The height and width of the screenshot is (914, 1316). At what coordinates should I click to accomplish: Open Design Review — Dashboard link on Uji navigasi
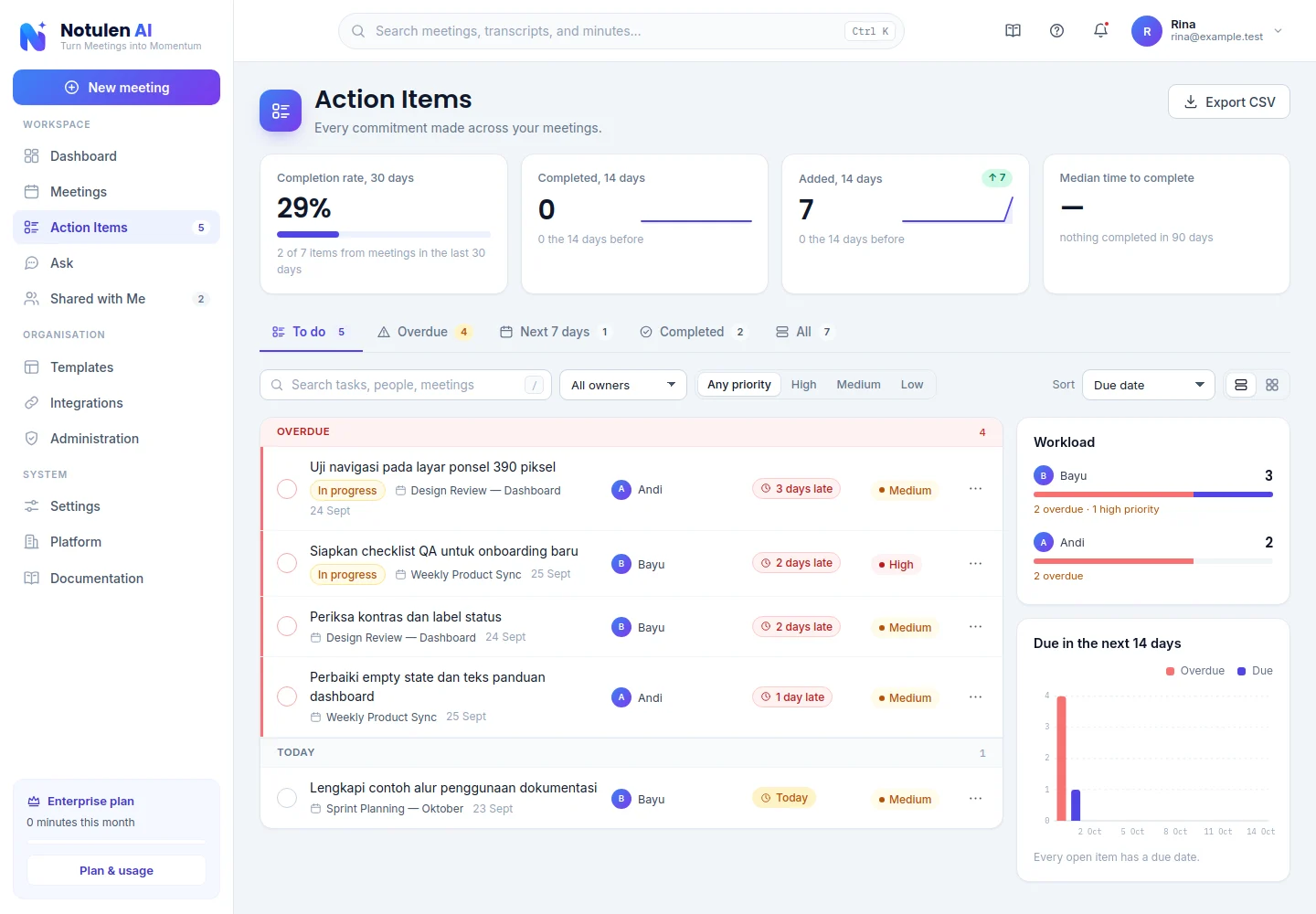click(478, 491)
